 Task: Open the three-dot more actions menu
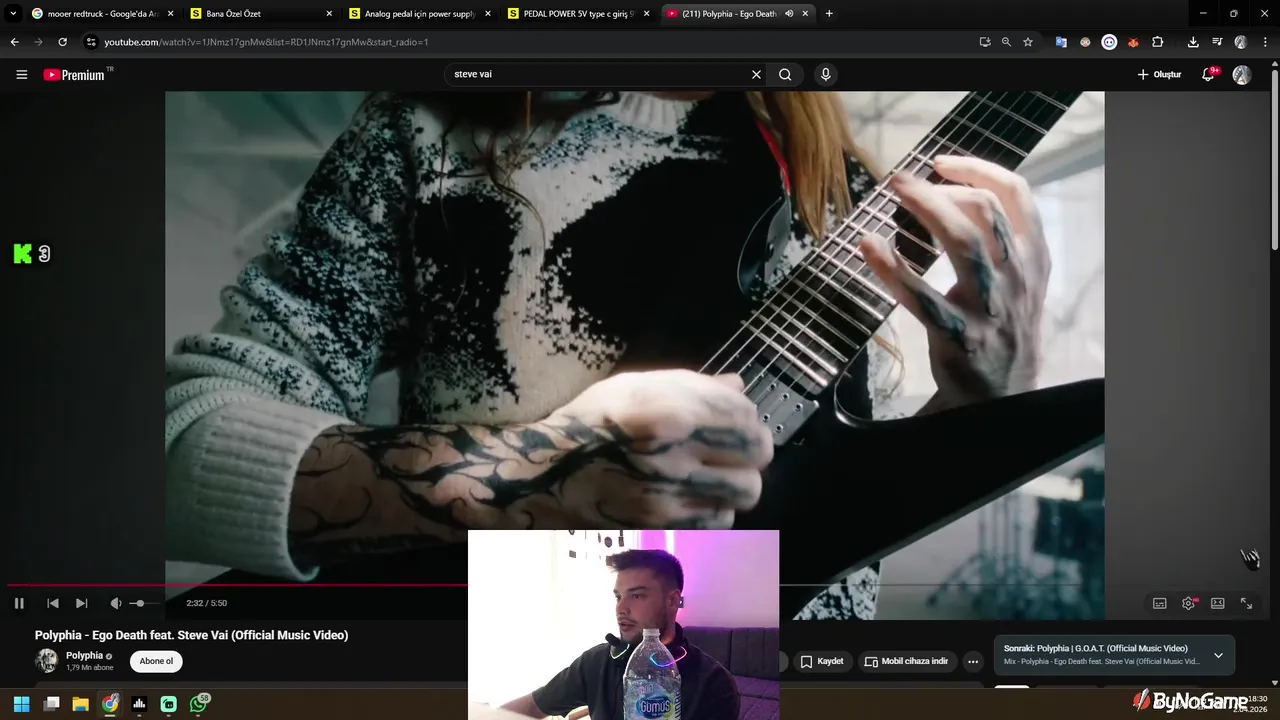[972, 661]
